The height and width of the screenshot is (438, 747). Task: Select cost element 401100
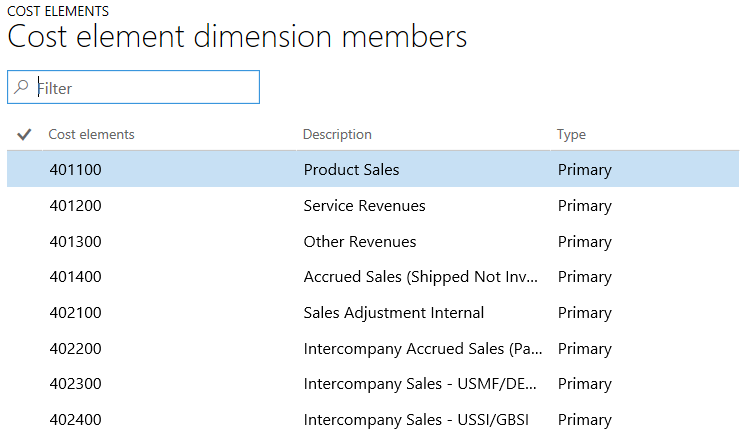pyautogui.click(x=75, y=170)
